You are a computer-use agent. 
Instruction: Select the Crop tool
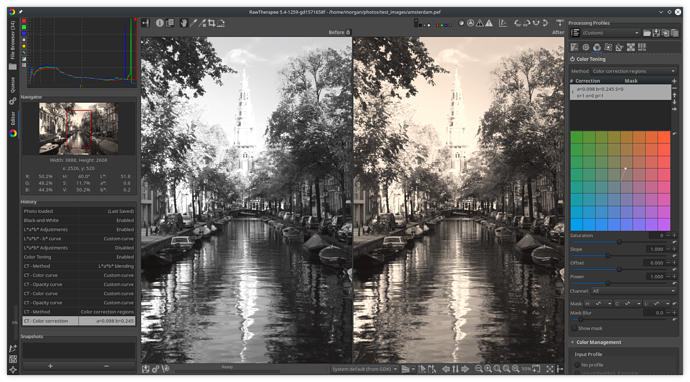click(212, 23)
